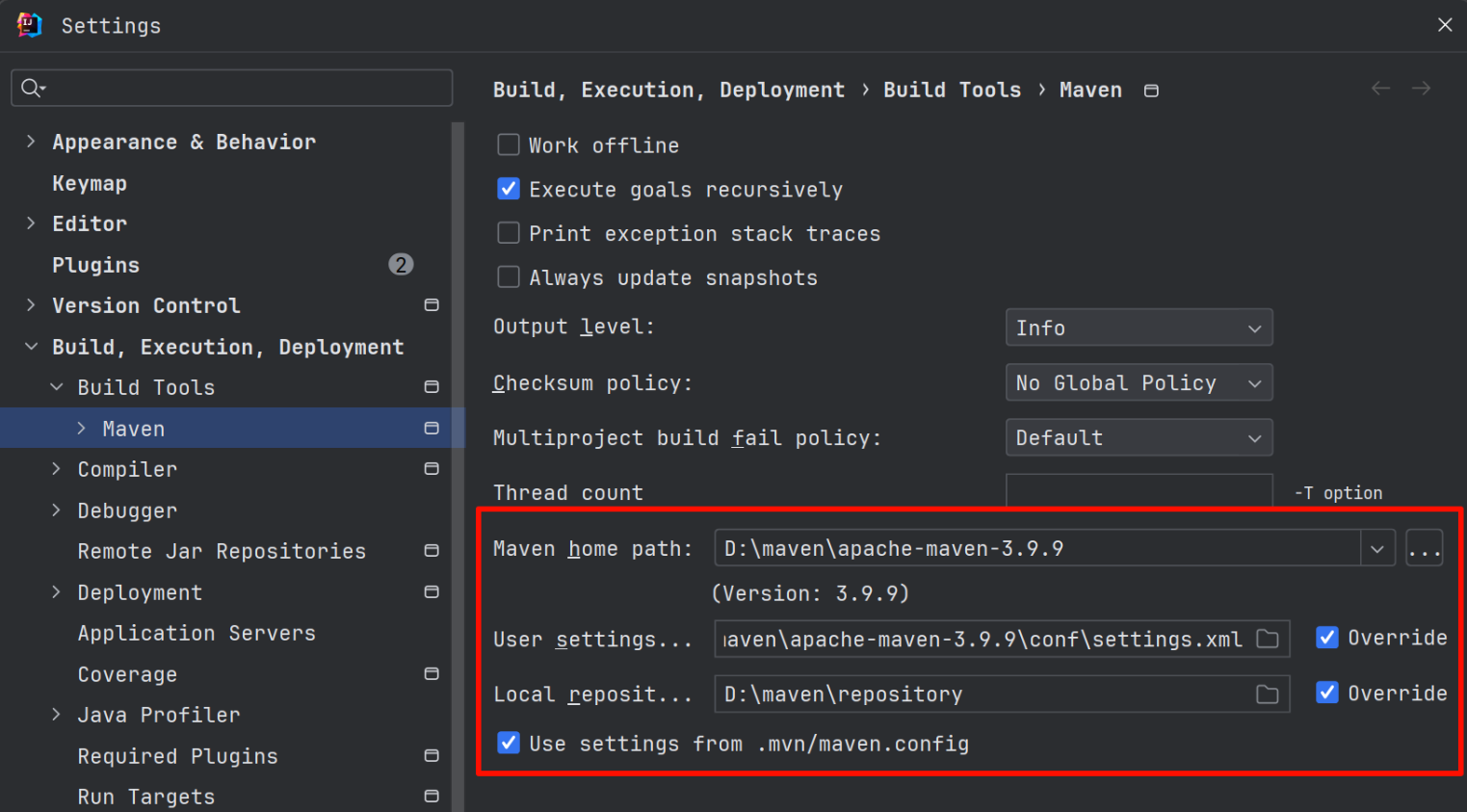Click the Maven home path text field
Viewport: 1467px width, 812px height.
point(1037,548)
